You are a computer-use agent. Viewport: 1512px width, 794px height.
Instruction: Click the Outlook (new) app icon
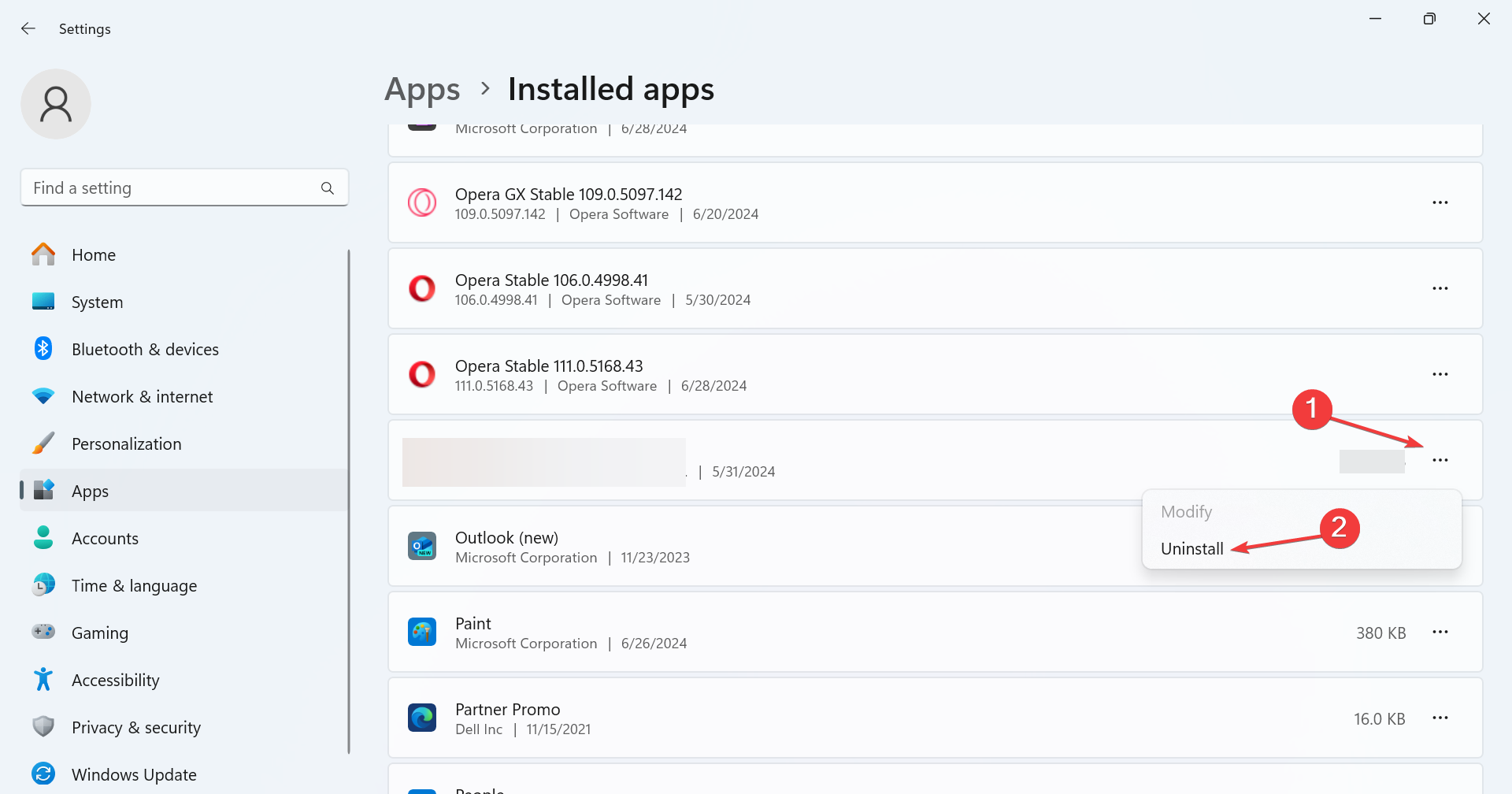tap(422, 546)
